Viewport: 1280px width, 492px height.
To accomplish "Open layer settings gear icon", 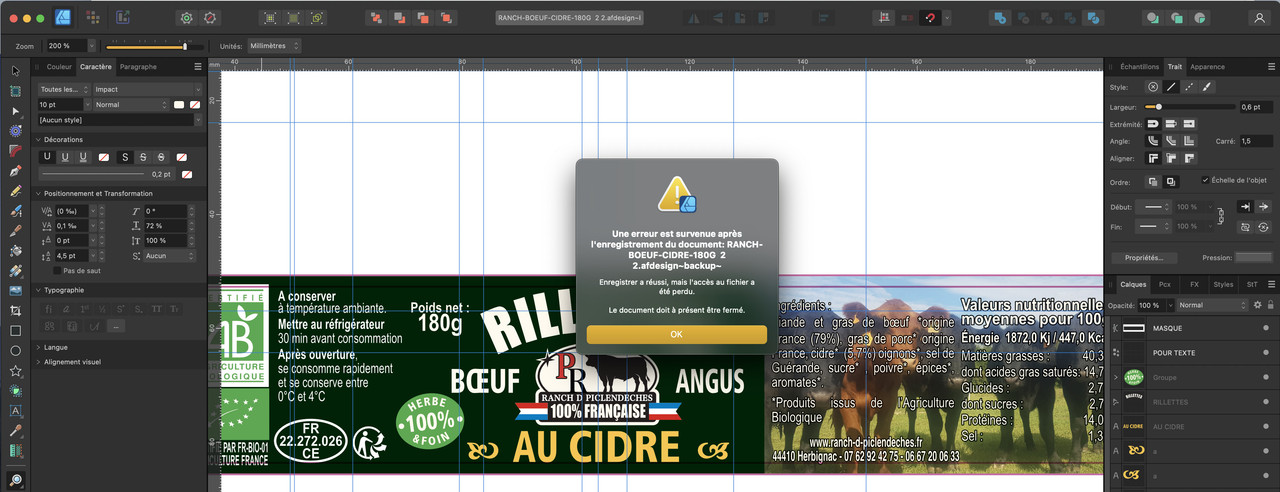I will (1257, 305).
